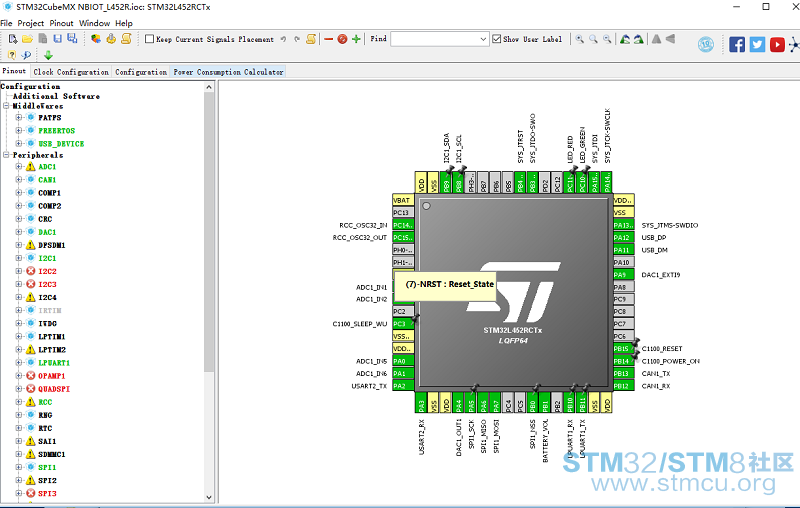Click the yellow Generate Code gear icon
The image size is (800, 508).
pos(111,39)
